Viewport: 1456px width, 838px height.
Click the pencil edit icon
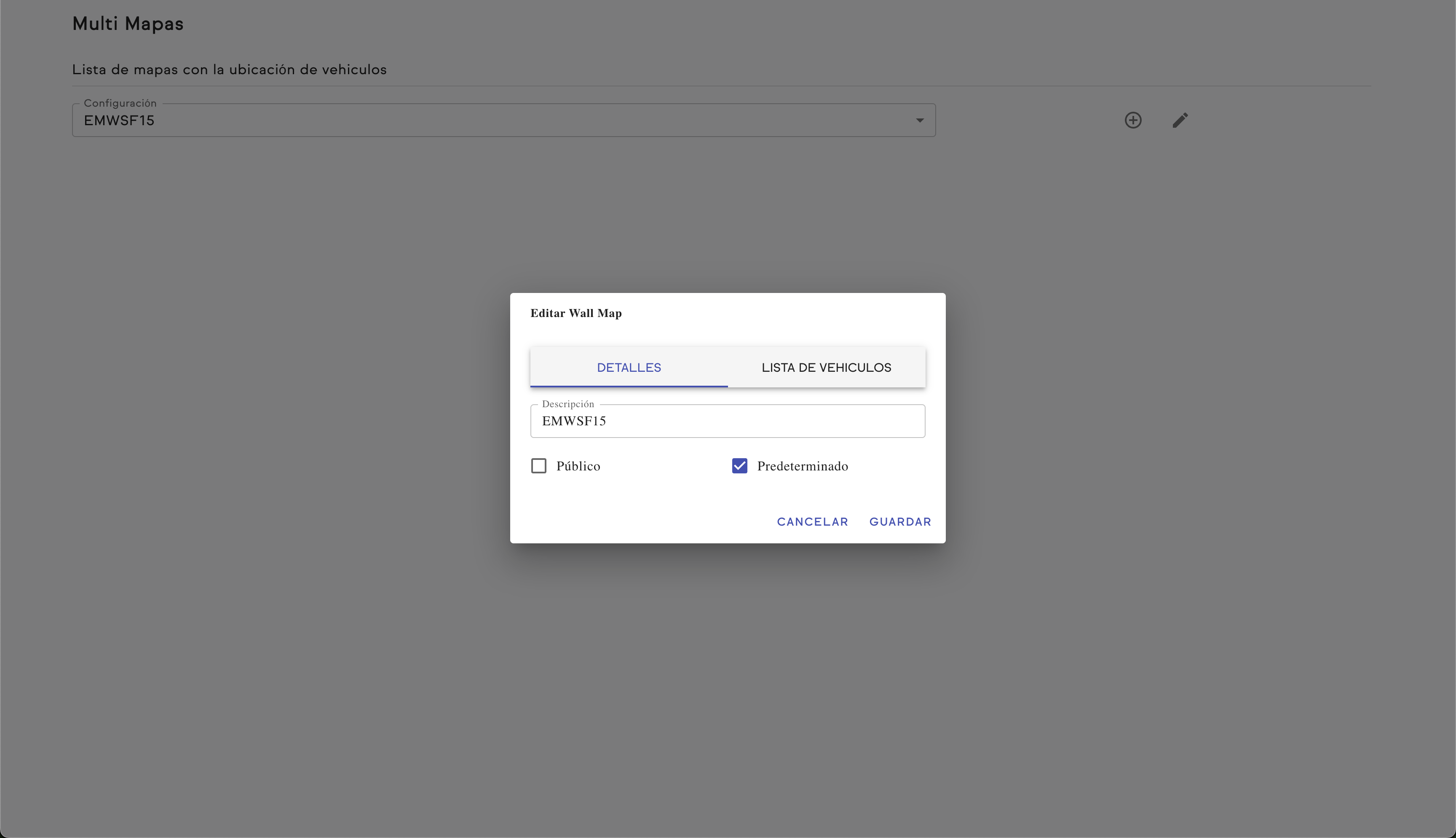coord(1180,120)
